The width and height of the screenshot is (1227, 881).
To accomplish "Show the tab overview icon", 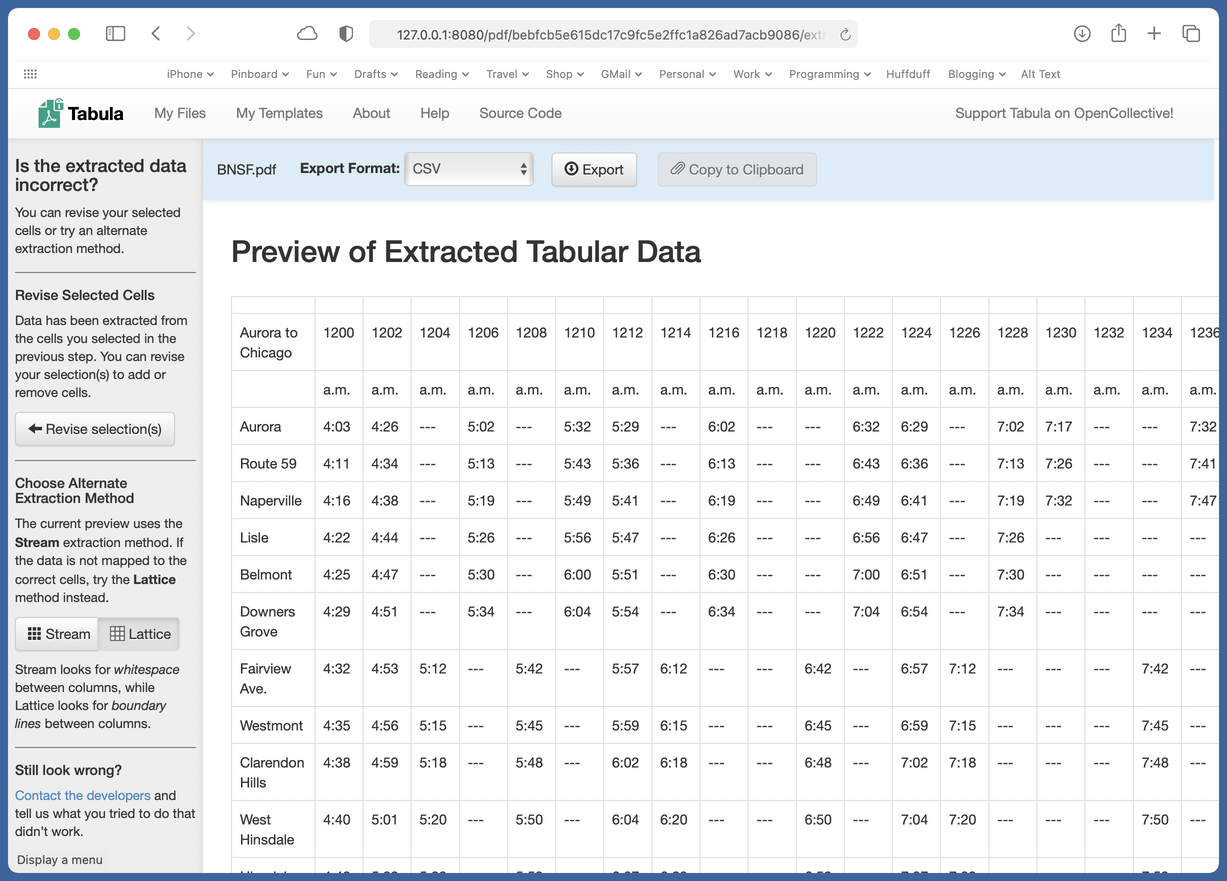I will point(1191,34).
